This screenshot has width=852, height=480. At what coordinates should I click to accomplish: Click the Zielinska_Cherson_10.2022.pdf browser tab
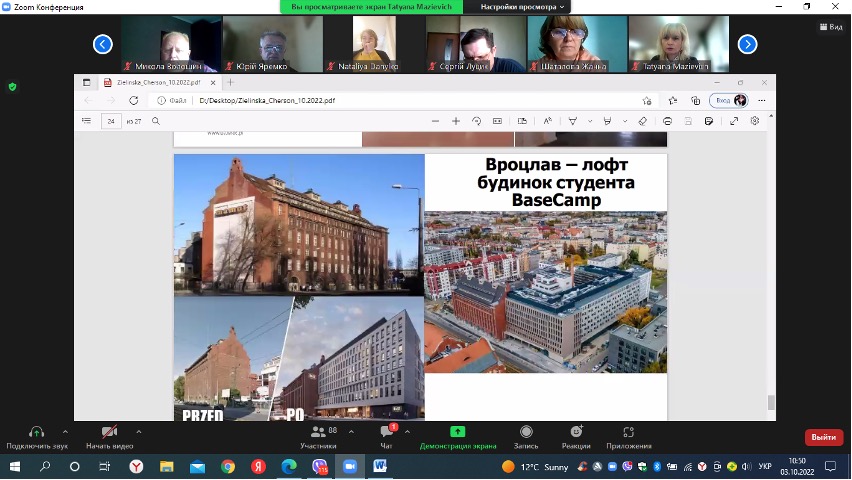[158, 83]
